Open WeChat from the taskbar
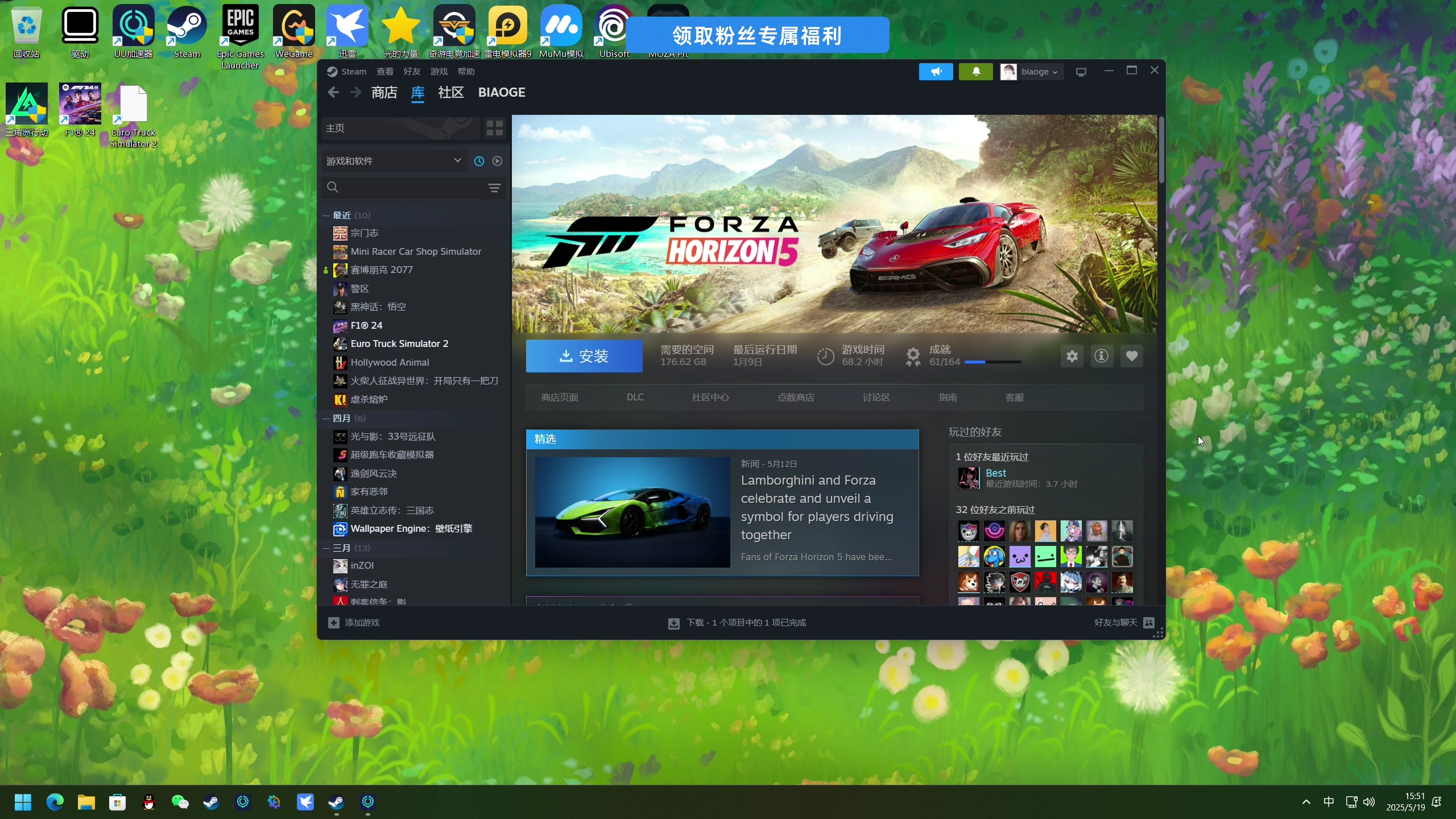 pos(180,803)
